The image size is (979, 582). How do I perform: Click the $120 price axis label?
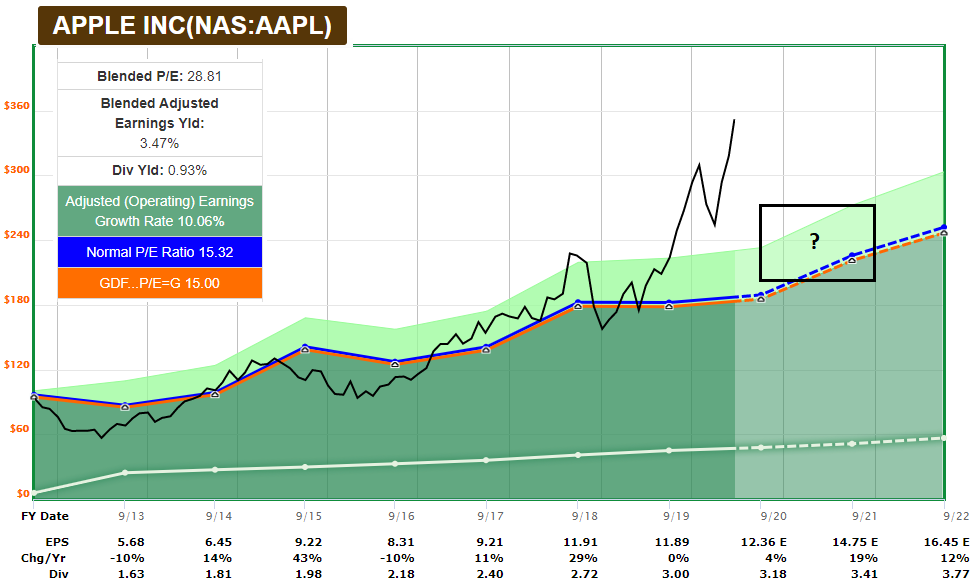17,365
